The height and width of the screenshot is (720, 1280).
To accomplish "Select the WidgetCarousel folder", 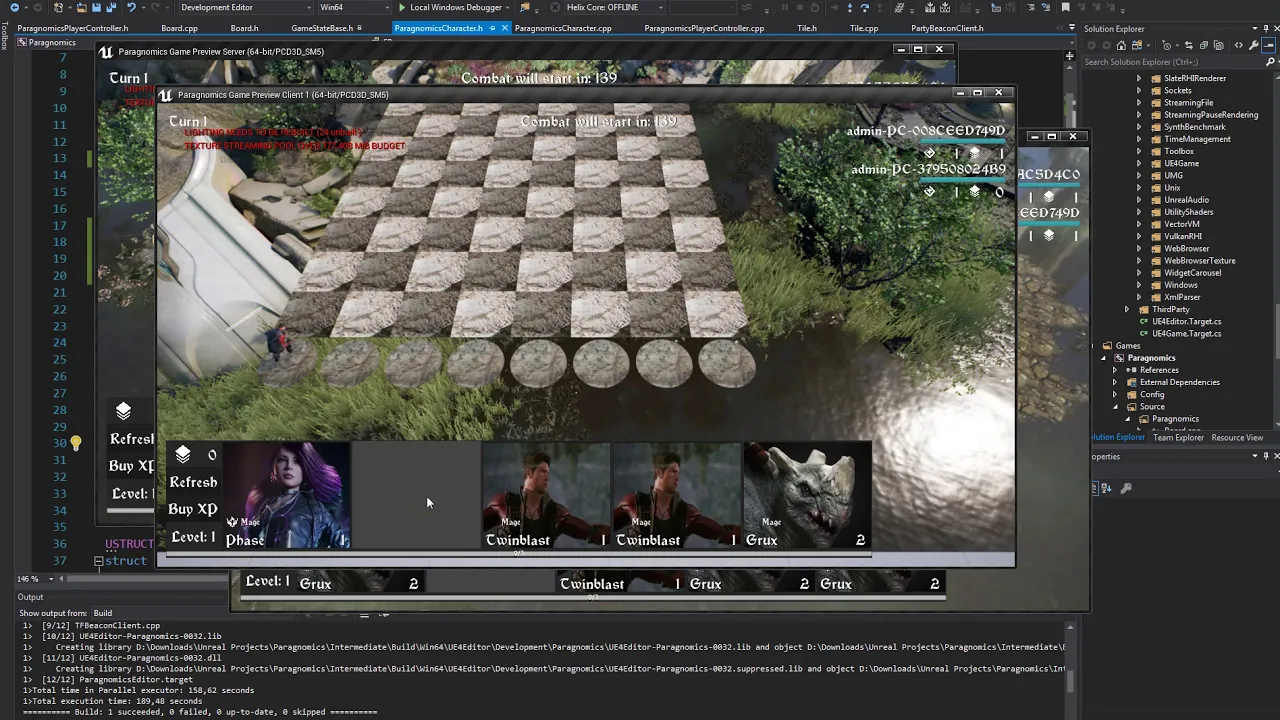I will click(1192, 272).
